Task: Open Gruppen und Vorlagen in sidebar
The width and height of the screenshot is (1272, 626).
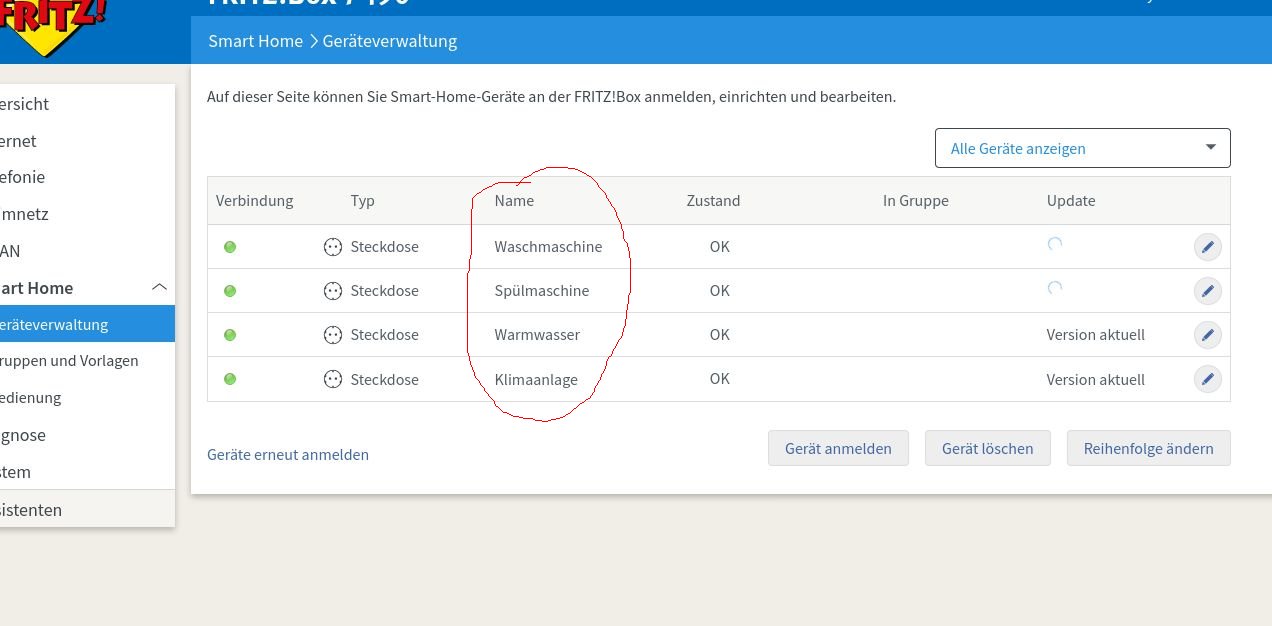Action: tap(70, 361)
